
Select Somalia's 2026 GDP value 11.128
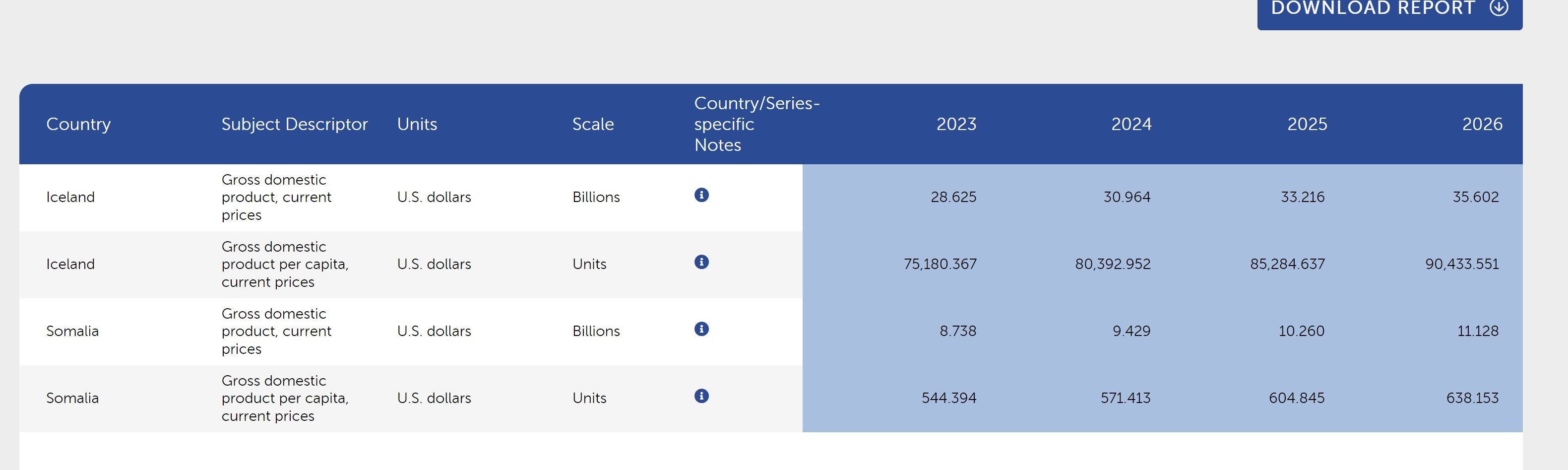tap(1478, 331)
